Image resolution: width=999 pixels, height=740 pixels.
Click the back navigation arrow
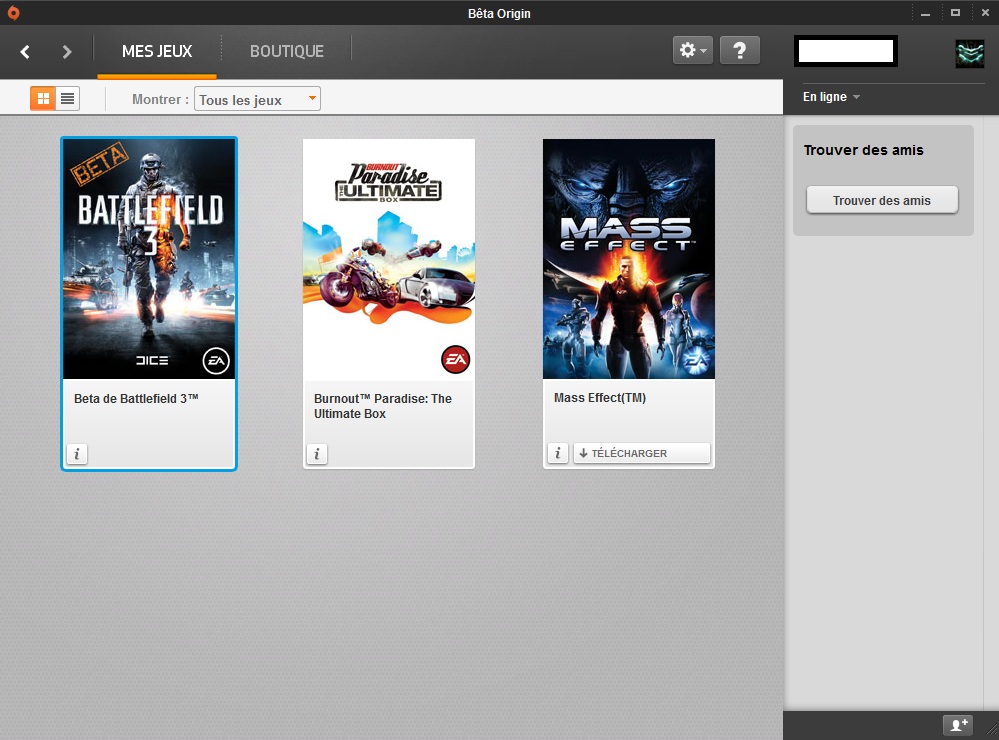click(25, 52)
